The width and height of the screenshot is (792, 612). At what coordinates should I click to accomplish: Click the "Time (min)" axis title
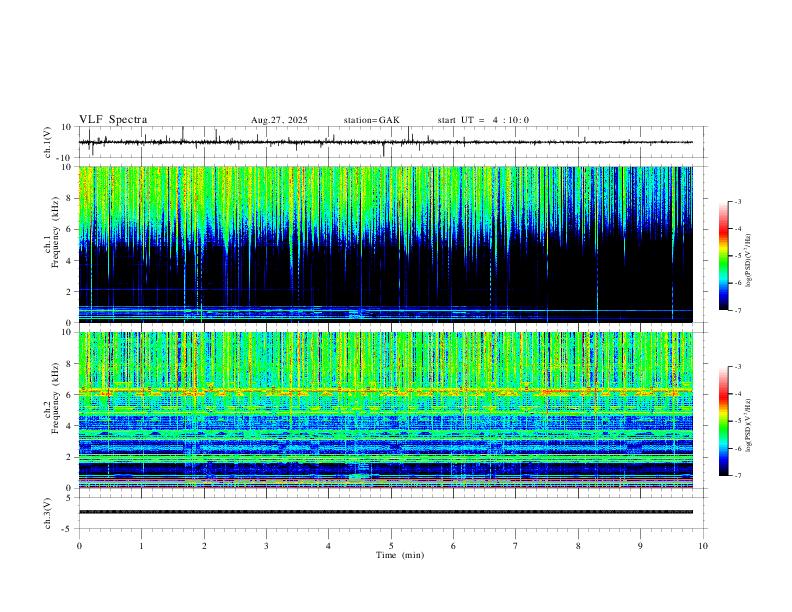[400, 555]
